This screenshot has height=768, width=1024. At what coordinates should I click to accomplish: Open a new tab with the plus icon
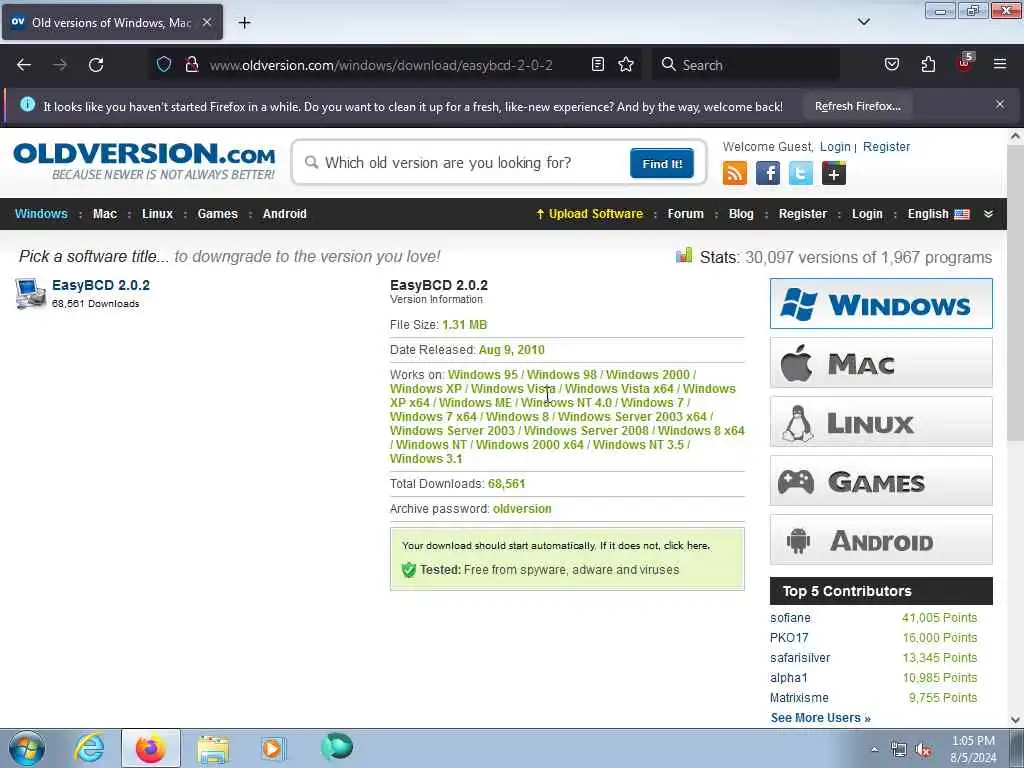click(244, 23)
